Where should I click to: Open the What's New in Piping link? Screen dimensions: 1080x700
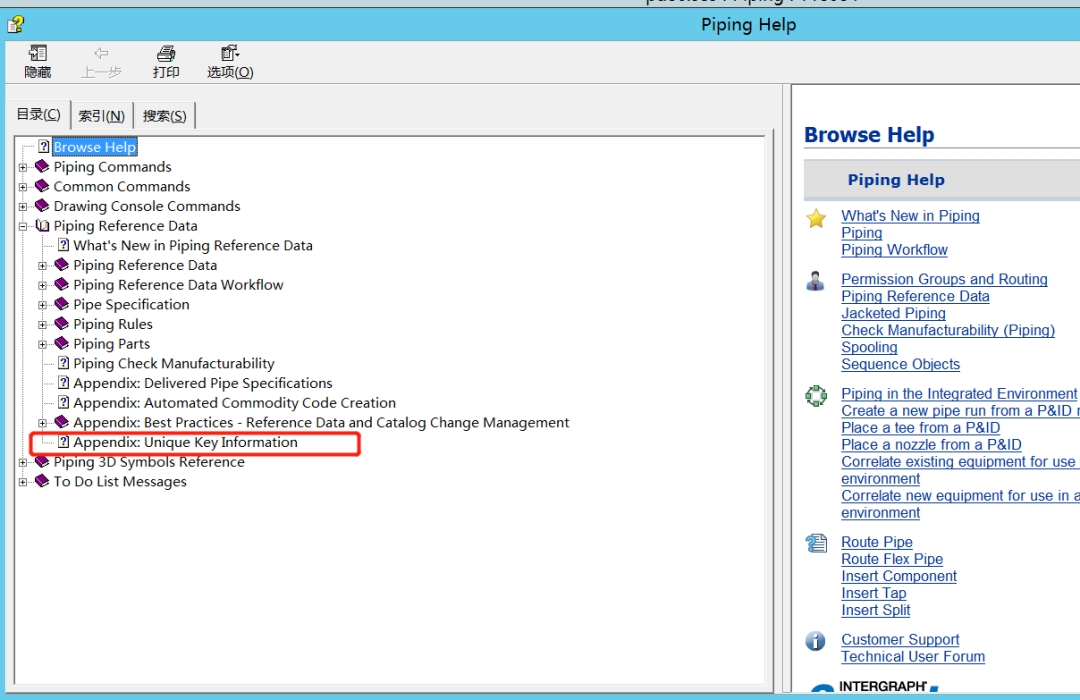click(910, 216)
